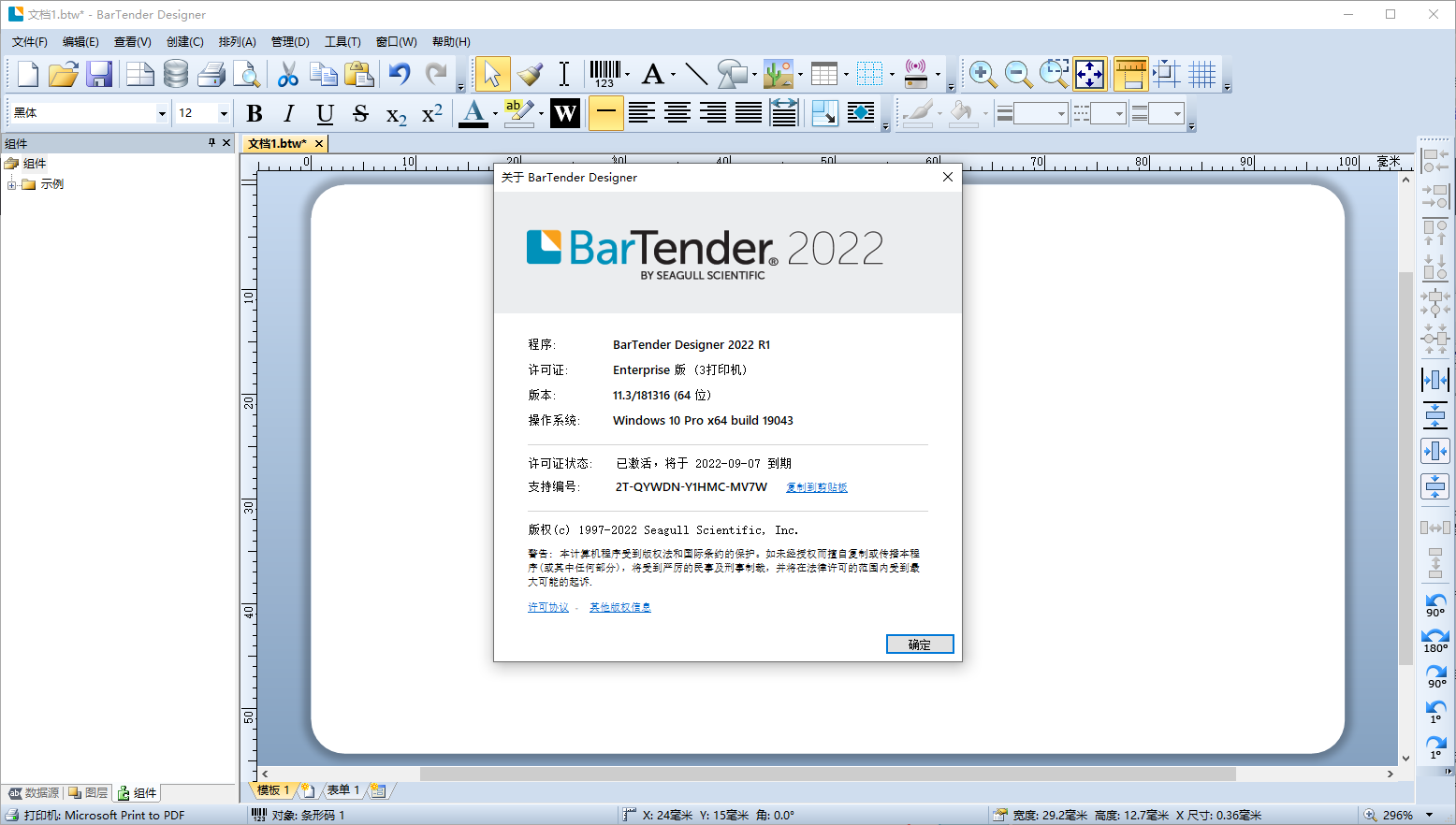Screen dimensions: 1456x825
Task: Toggle italic formatting
Action: tap(289, 113)
